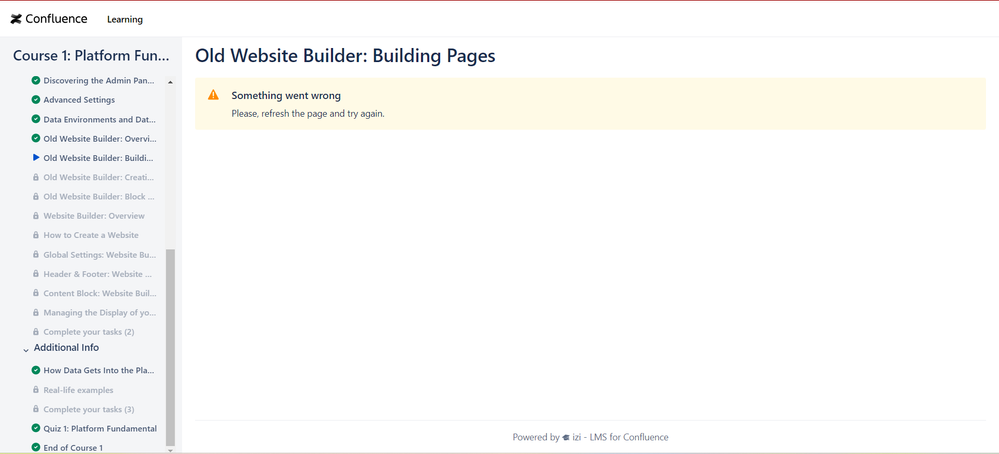Collapse the Additional Info section chevron
Image resolution: width=999 pixels, height=454 pixels.
click(x=25, y=350)
